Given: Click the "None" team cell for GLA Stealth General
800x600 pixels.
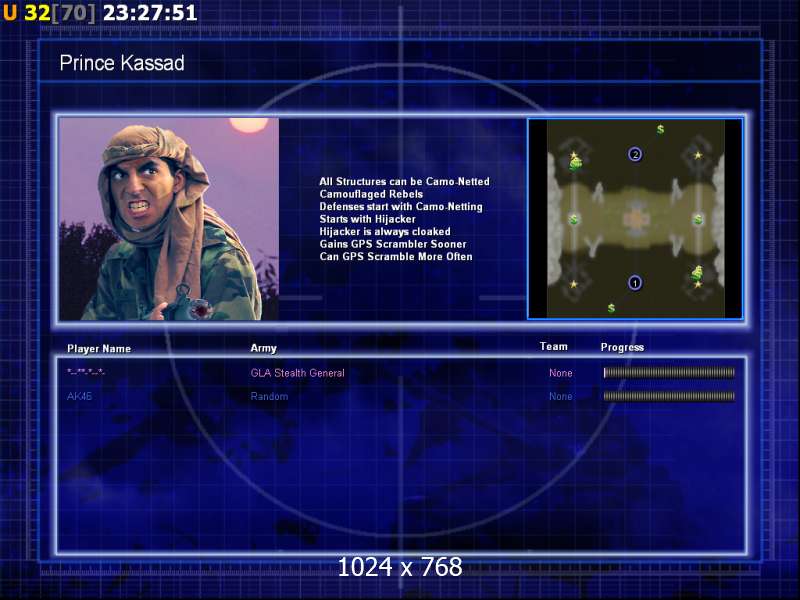Looking at the screenshot, I should pos(560,373).
